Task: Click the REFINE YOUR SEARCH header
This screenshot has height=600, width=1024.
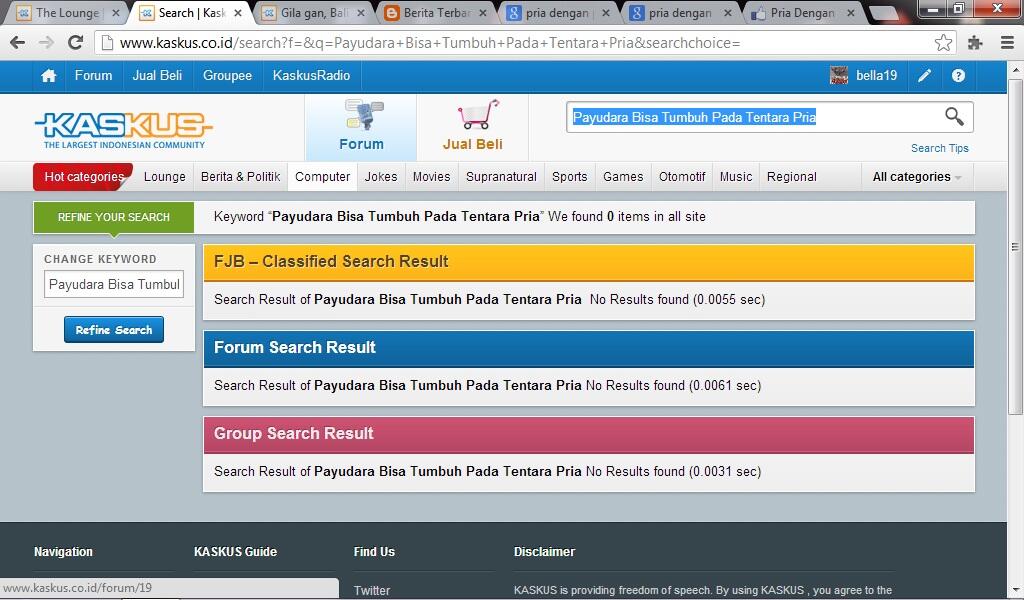Action: [114, 217]
